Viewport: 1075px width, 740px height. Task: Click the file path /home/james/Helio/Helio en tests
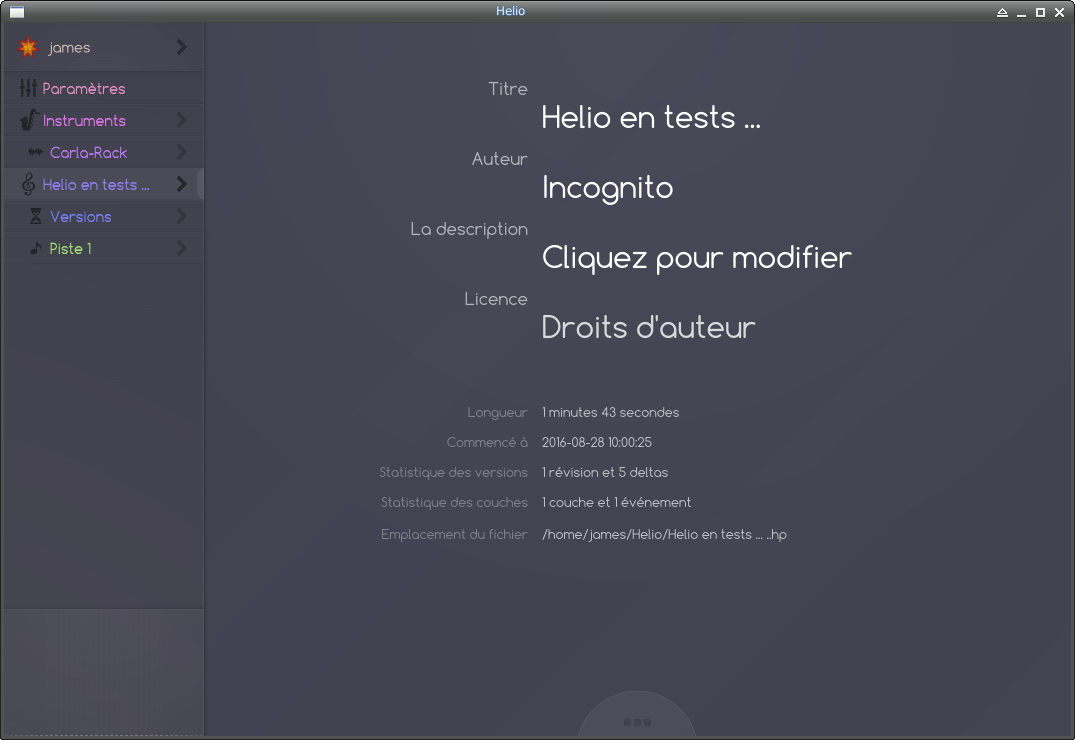(664, 534)
